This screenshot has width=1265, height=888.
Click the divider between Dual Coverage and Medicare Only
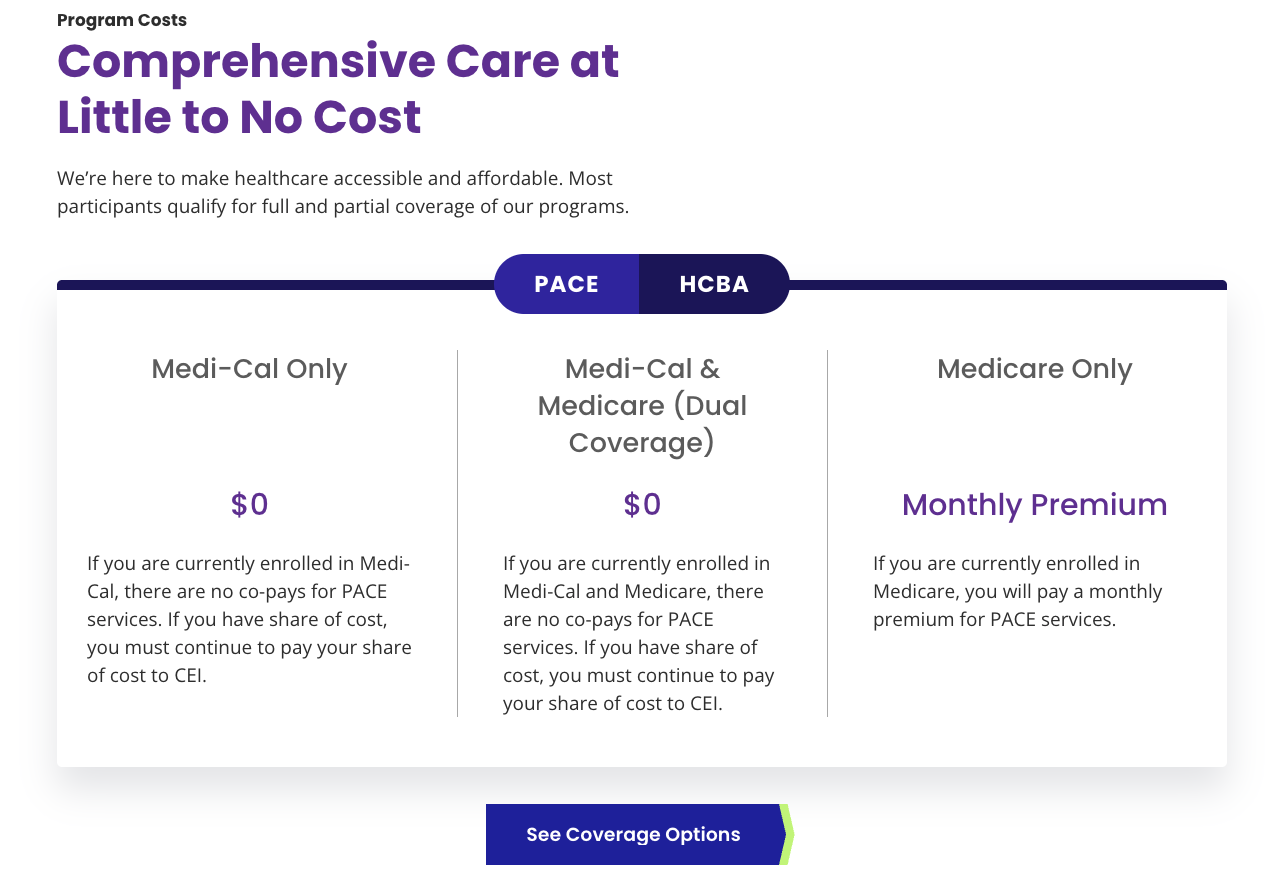(827, 533)
